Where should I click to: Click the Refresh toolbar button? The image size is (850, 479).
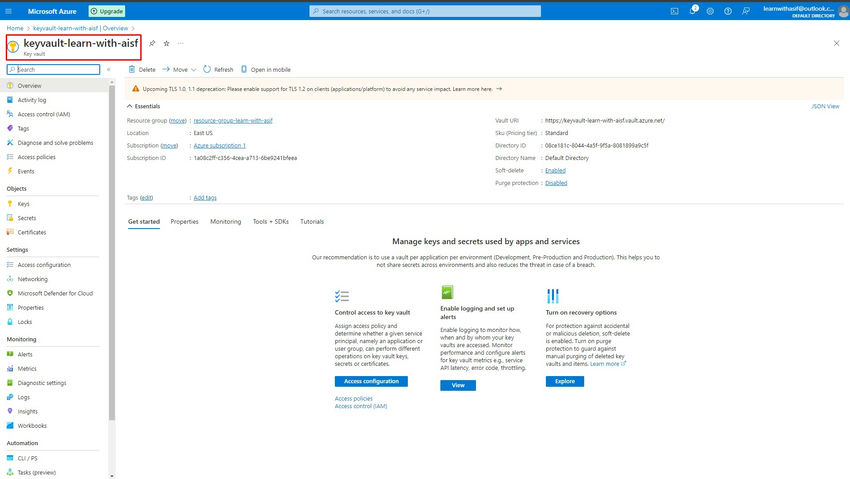click(x=218, y=69)
